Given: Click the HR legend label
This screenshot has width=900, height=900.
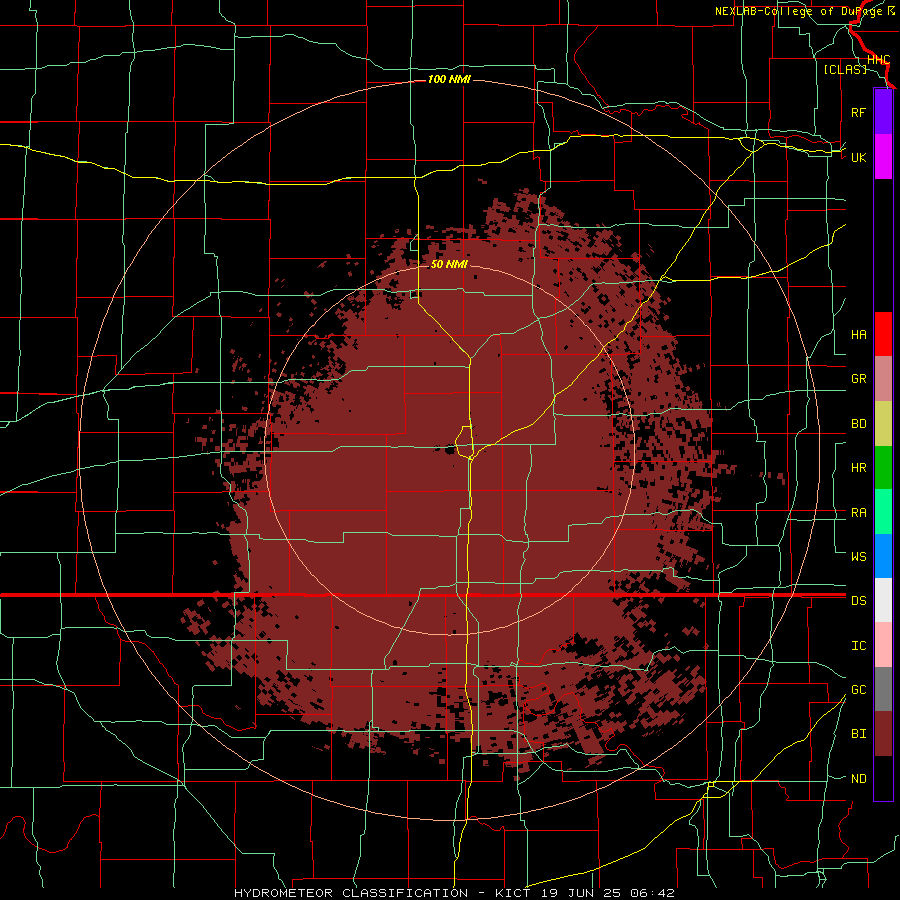Looking at the screenshot, I should click(859, 468).
